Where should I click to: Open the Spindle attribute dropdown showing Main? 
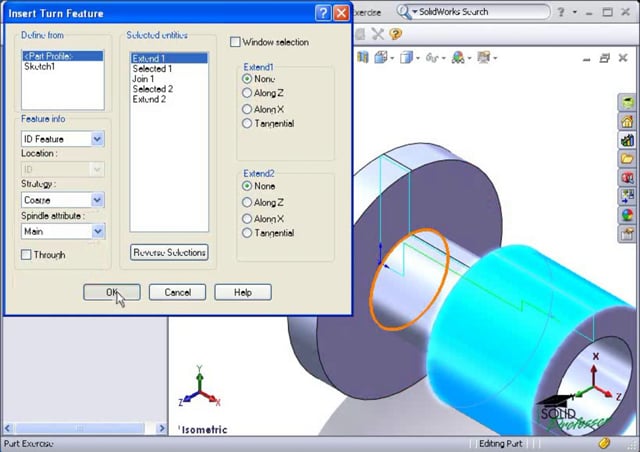97,232
